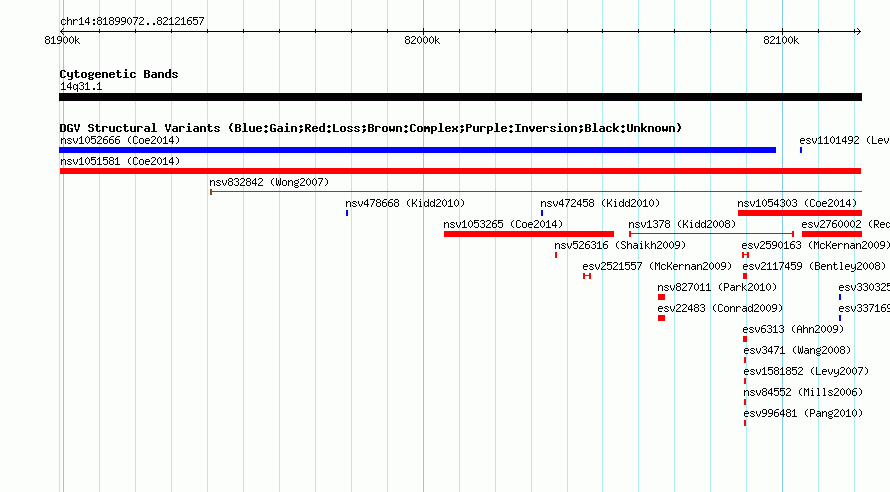Click nsv1053265 (Coe2014) label
890x492 pixels.
click(x=503, y=224)
